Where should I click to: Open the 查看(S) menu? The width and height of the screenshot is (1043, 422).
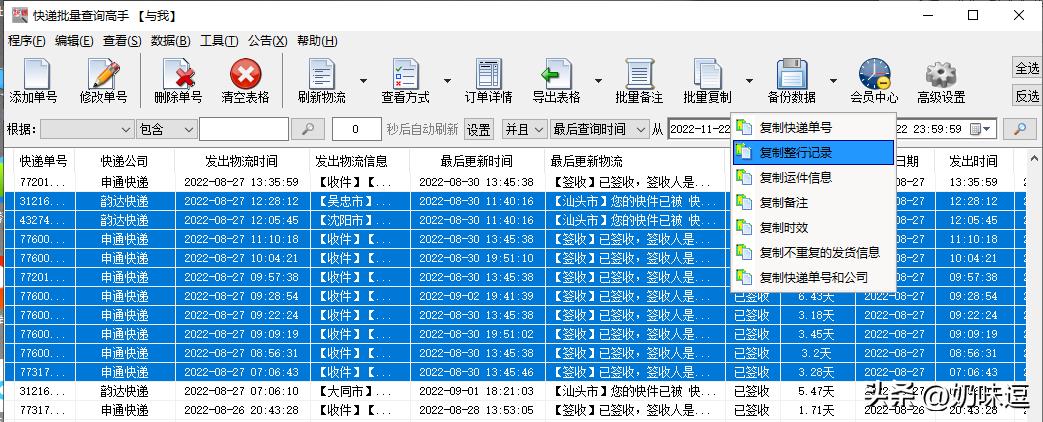(x=122, y=41)
